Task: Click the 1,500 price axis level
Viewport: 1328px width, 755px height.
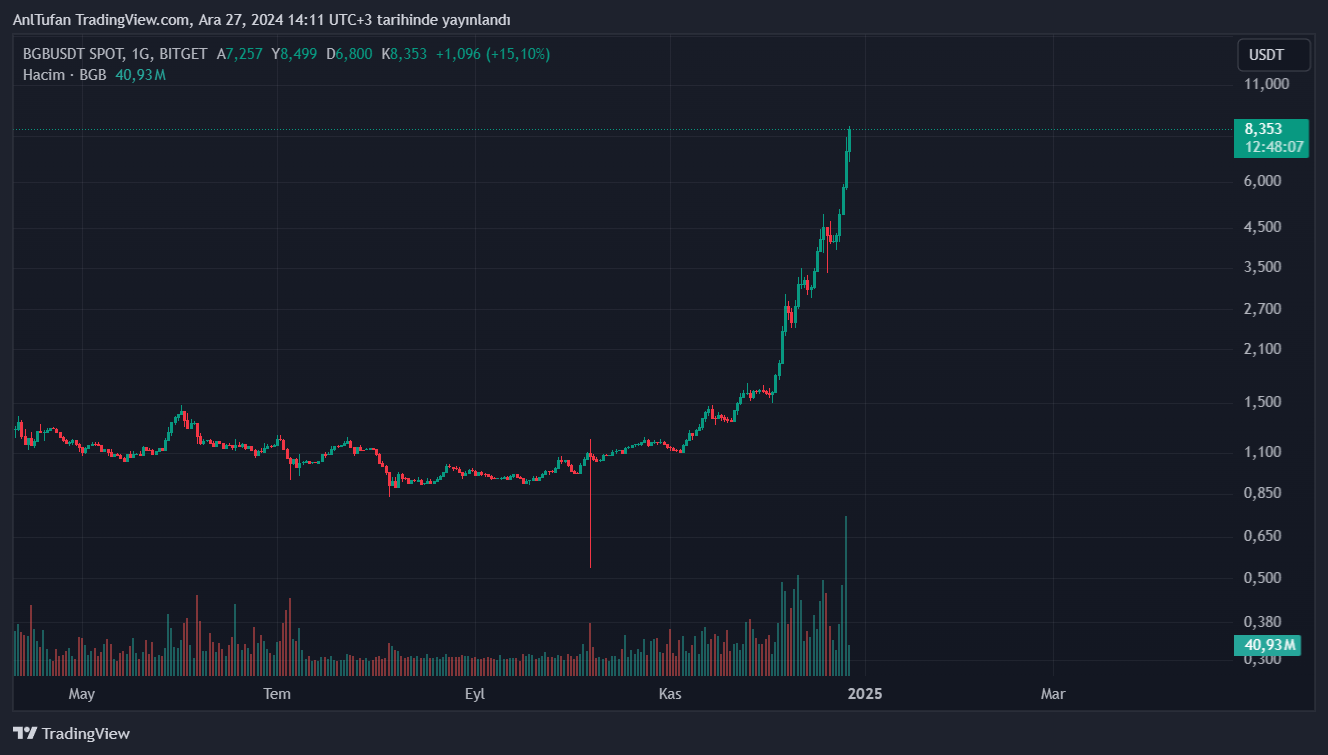Action: [x=1263, y=402]
